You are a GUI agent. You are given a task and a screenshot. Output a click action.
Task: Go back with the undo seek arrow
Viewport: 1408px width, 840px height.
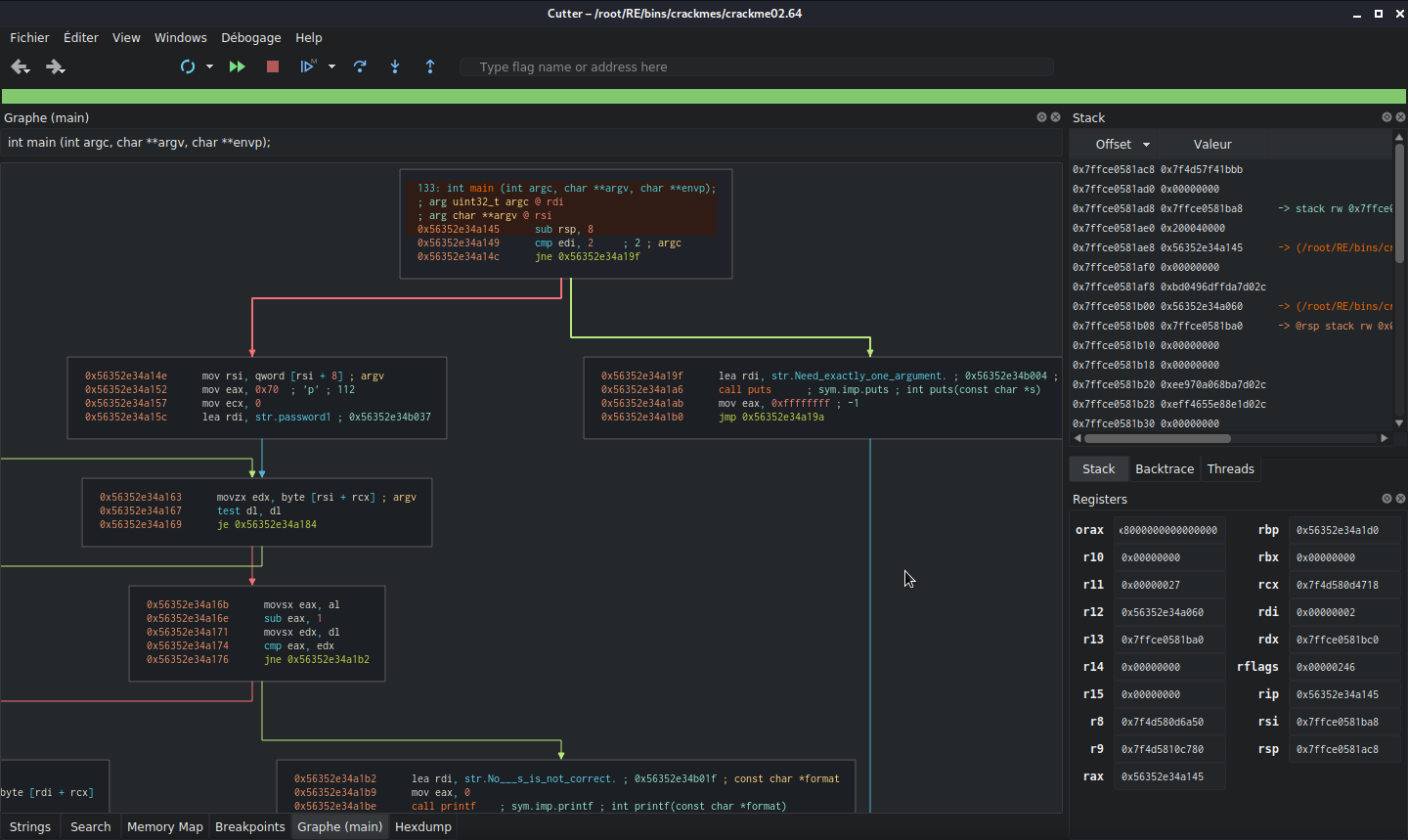point(21,66)
